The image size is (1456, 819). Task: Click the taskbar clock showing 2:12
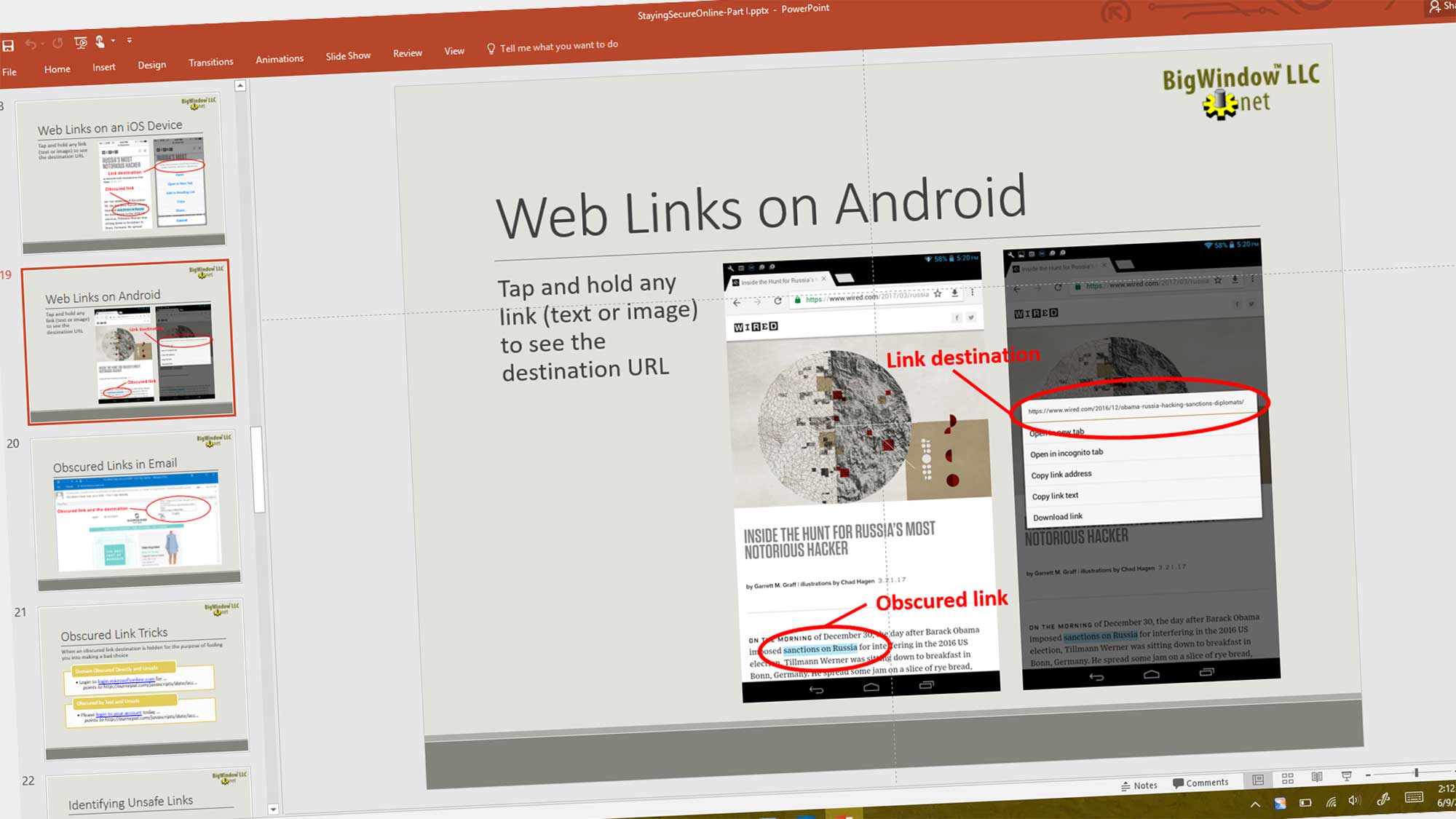(x=1446, y=796)
